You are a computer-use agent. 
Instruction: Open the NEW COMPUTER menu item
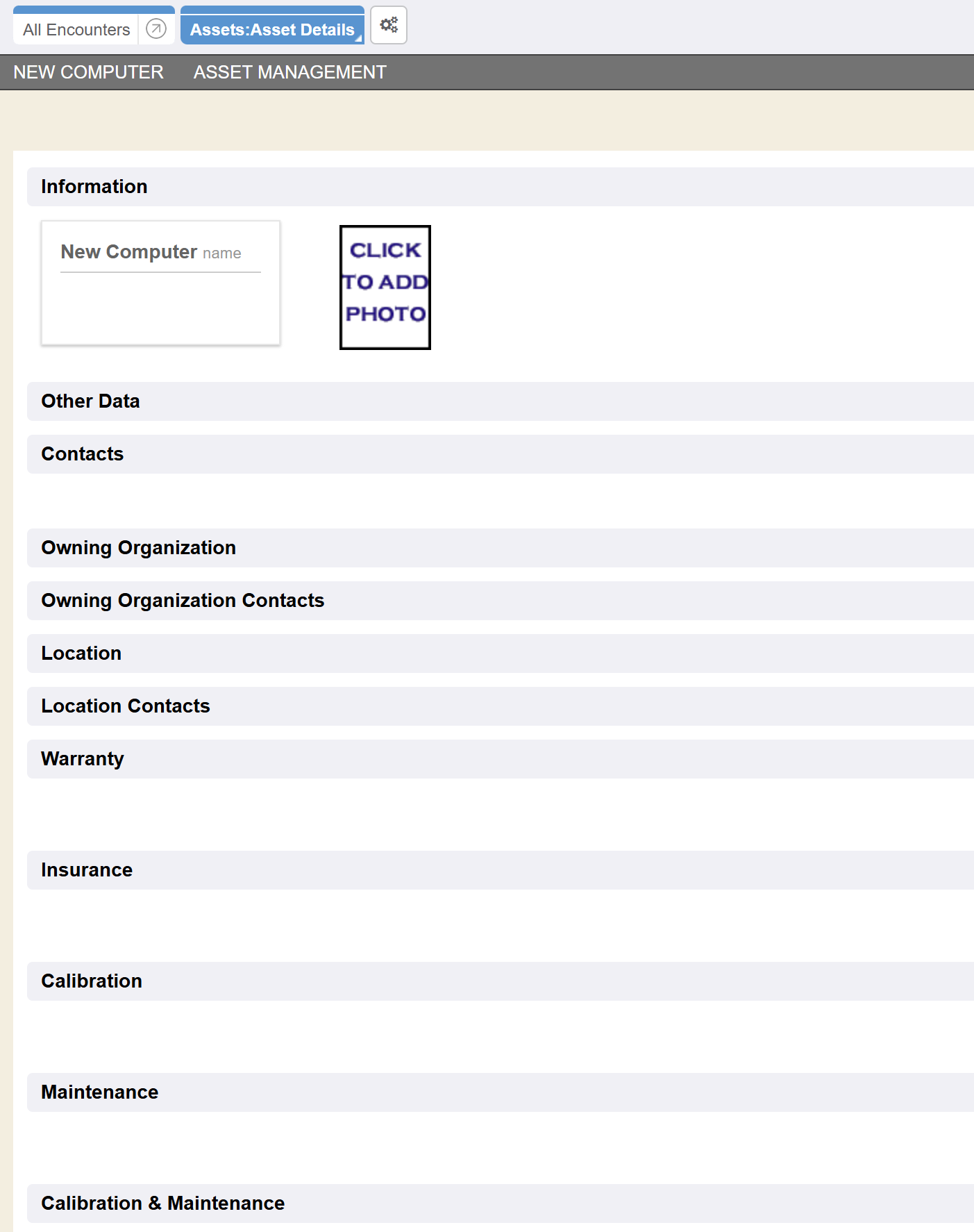[88, 72]
